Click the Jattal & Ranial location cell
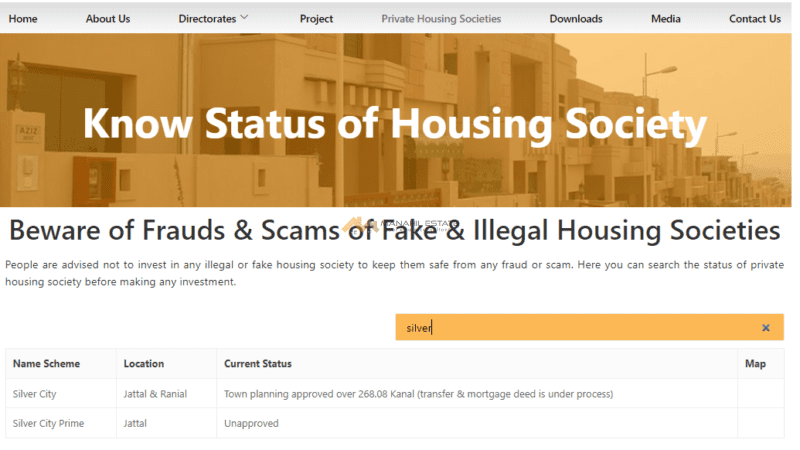The height and width of the screenshot is (450, 800). 155,394
